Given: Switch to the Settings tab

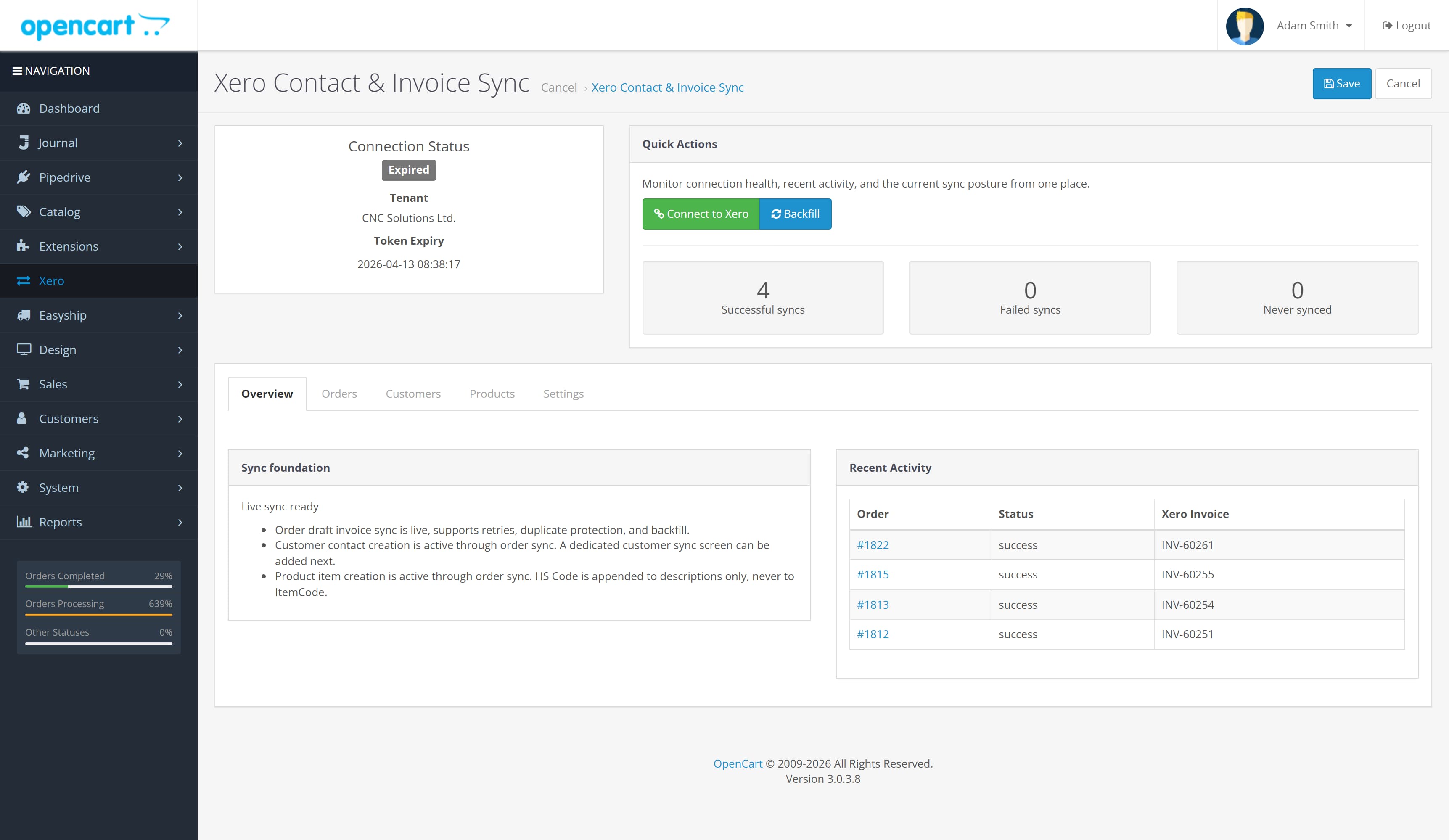Looking at the screenshot, I should [563, 394].
